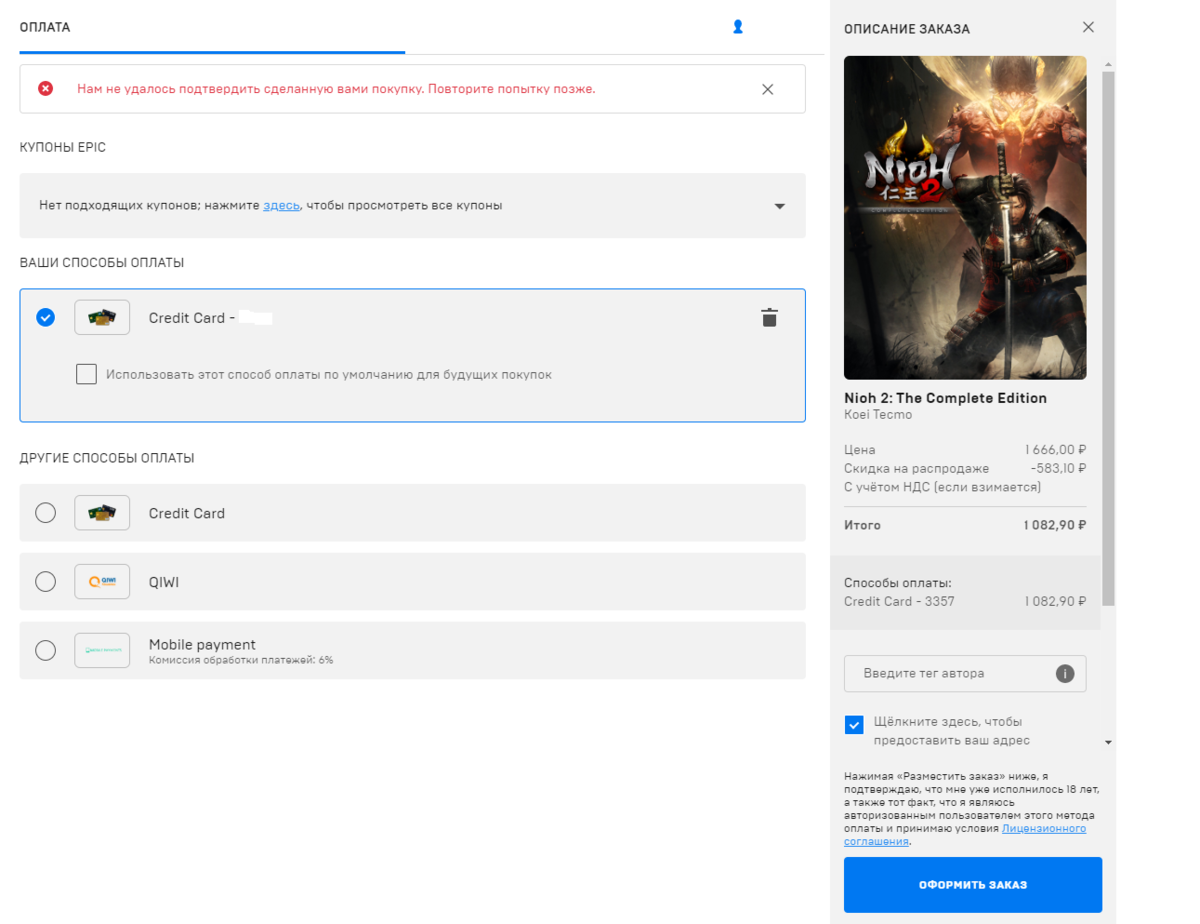Click the QIWI wallet logo
Image resolution: width=1200 pixels, height=924 pixels.
click(x=102, y=582)
